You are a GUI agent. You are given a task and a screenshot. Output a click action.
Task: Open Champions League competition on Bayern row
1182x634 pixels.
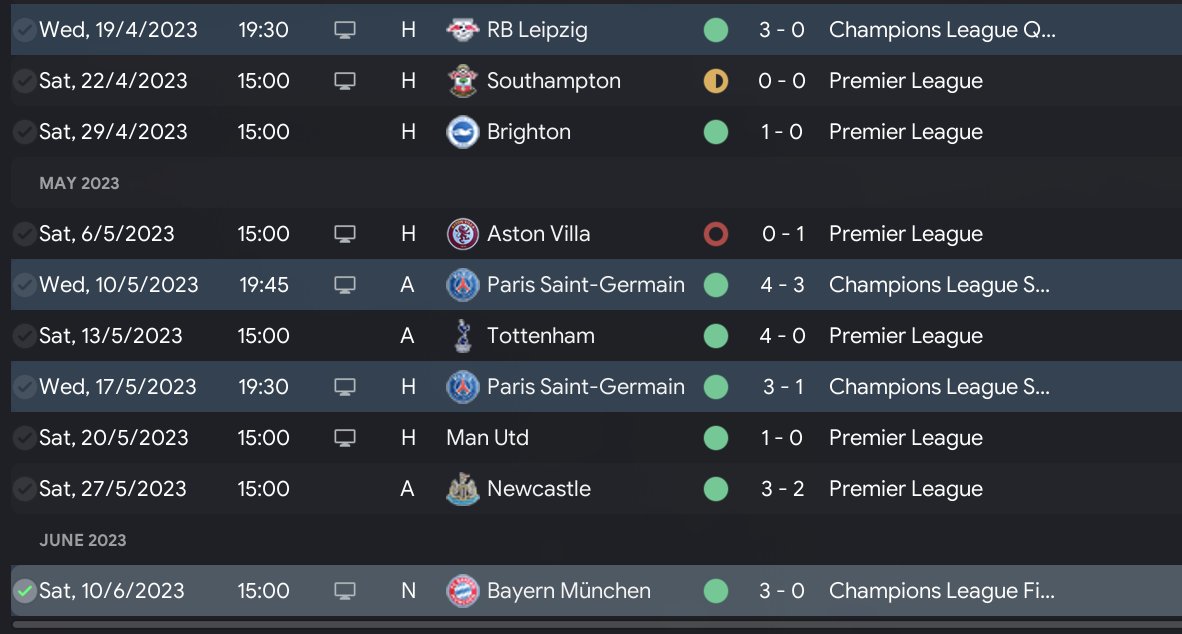click(941, 591)
